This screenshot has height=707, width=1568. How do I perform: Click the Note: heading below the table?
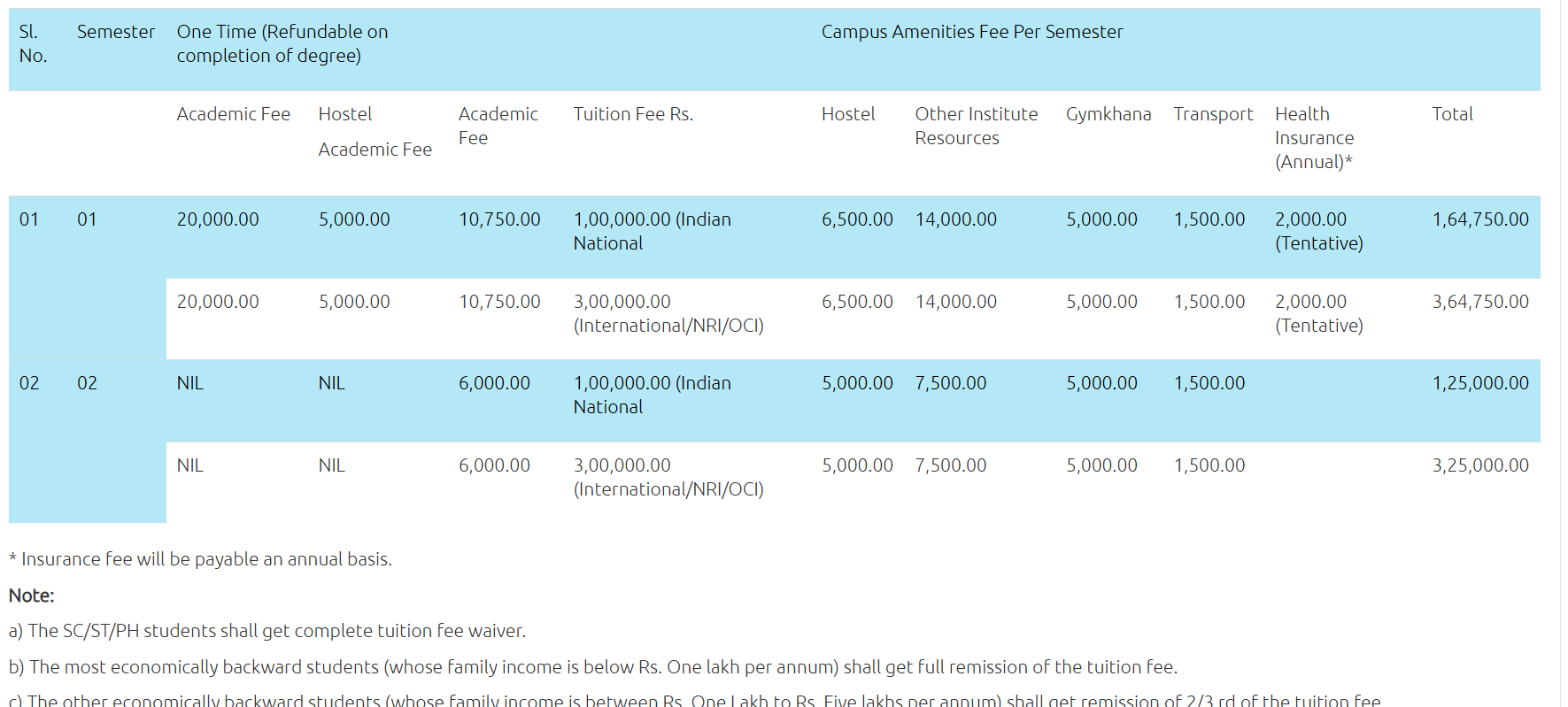point(32,596)
